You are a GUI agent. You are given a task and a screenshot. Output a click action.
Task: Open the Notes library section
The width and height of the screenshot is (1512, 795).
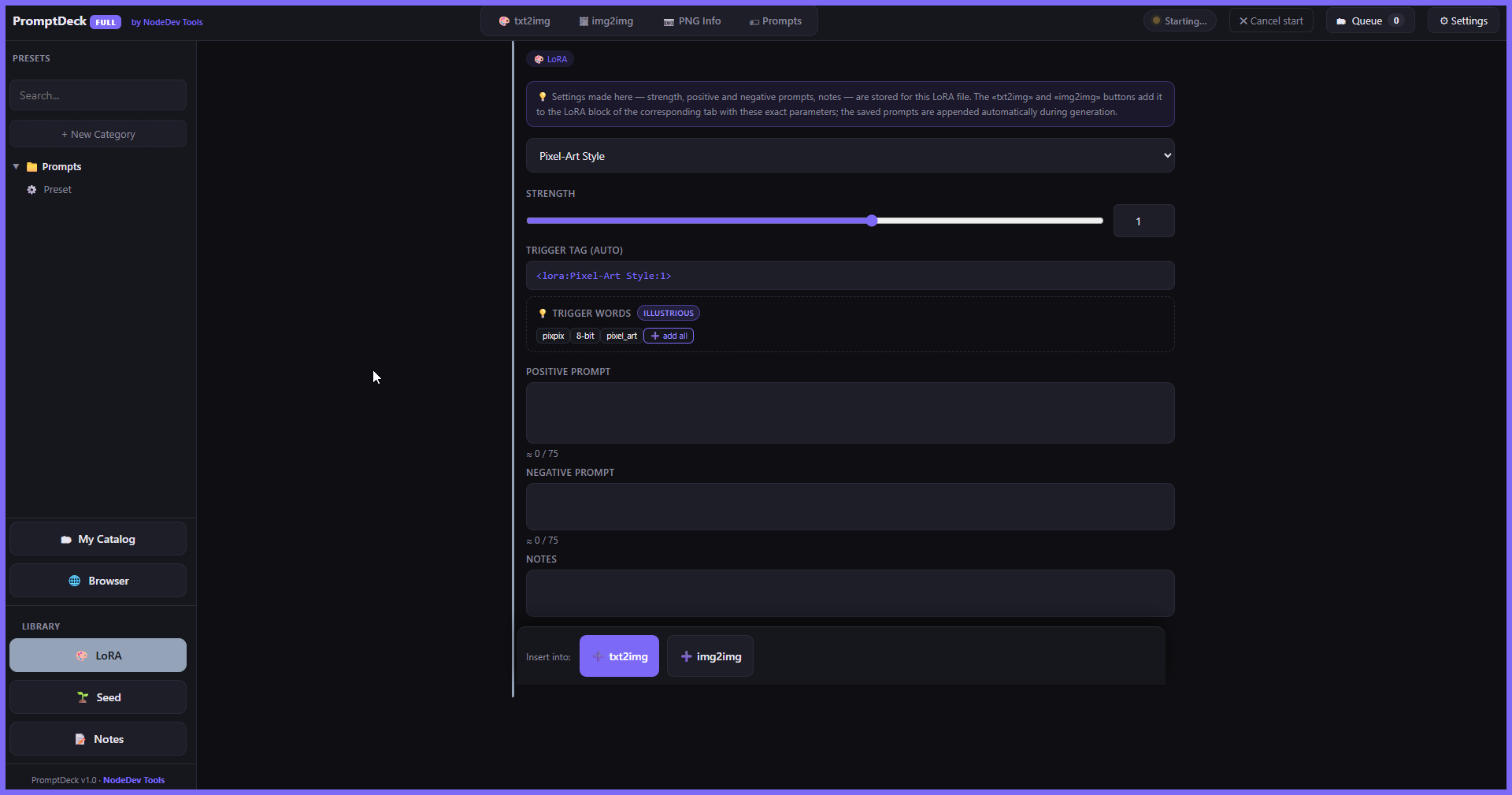(98, 739)
